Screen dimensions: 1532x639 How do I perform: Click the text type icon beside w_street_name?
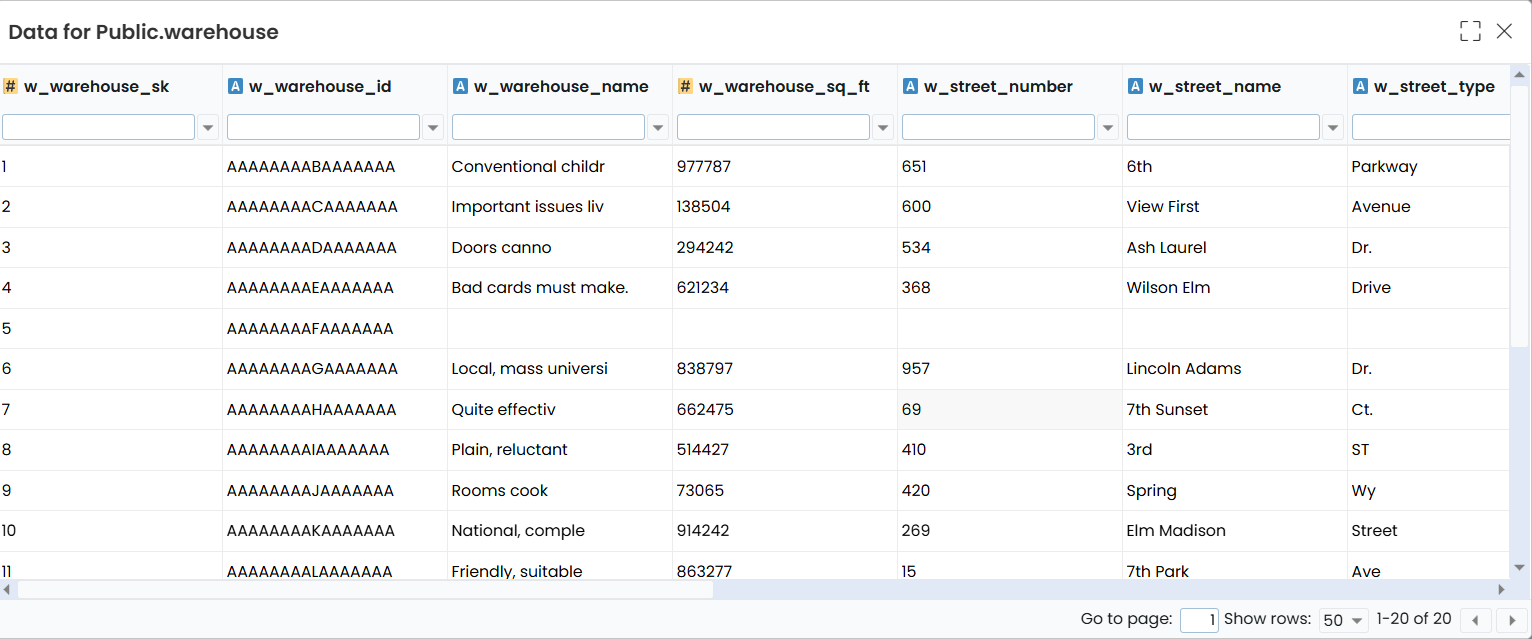[x=1135, y=86]
